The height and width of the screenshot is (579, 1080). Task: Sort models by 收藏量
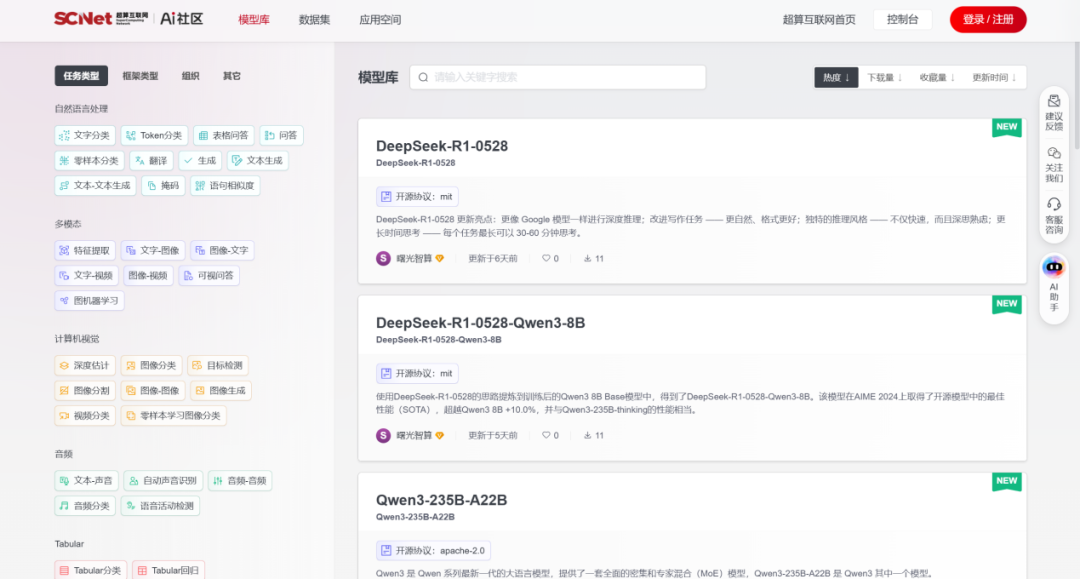(937, 78)
